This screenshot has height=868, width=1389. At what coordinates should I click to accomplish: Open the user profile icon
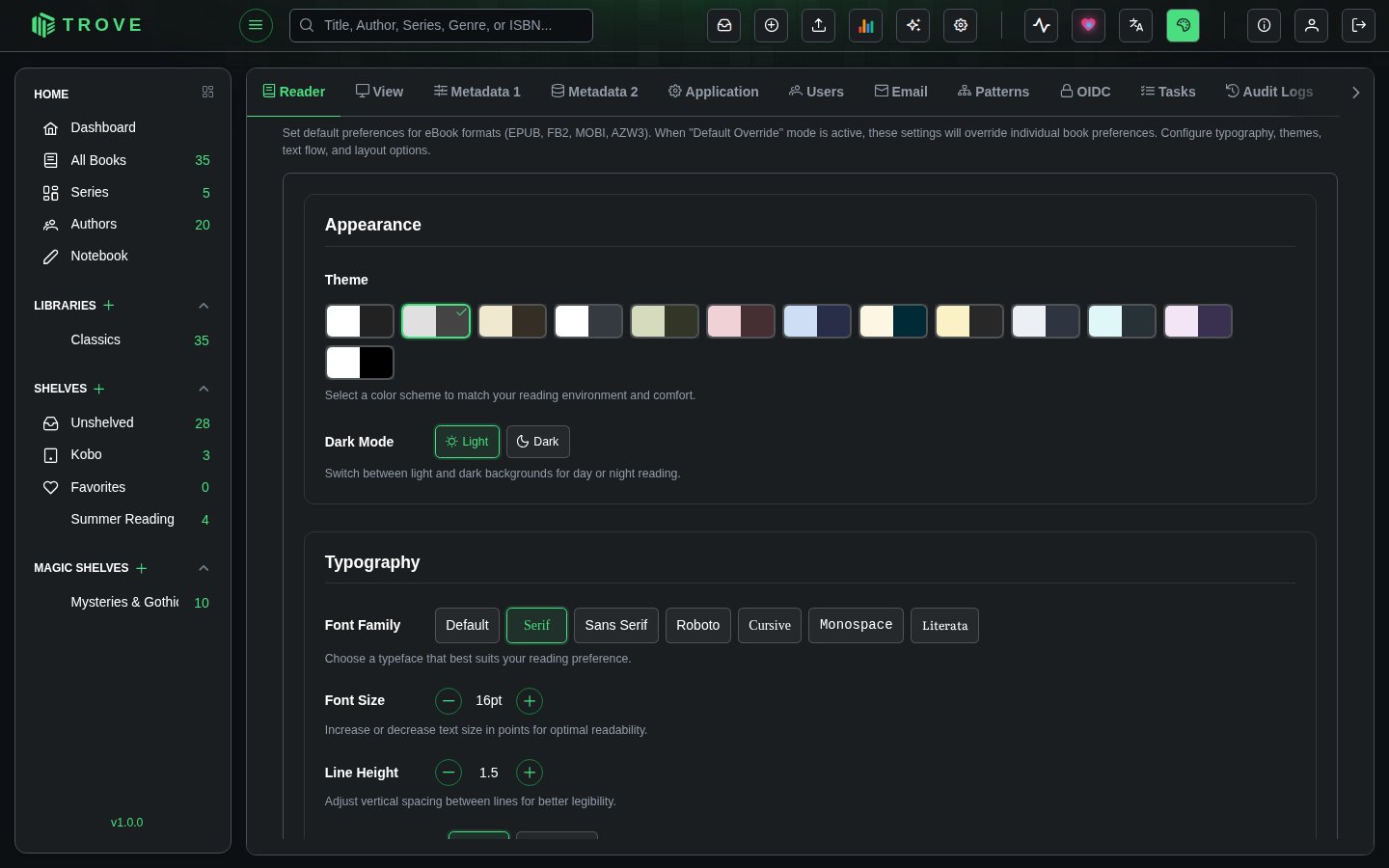[x=1312, y=25]
